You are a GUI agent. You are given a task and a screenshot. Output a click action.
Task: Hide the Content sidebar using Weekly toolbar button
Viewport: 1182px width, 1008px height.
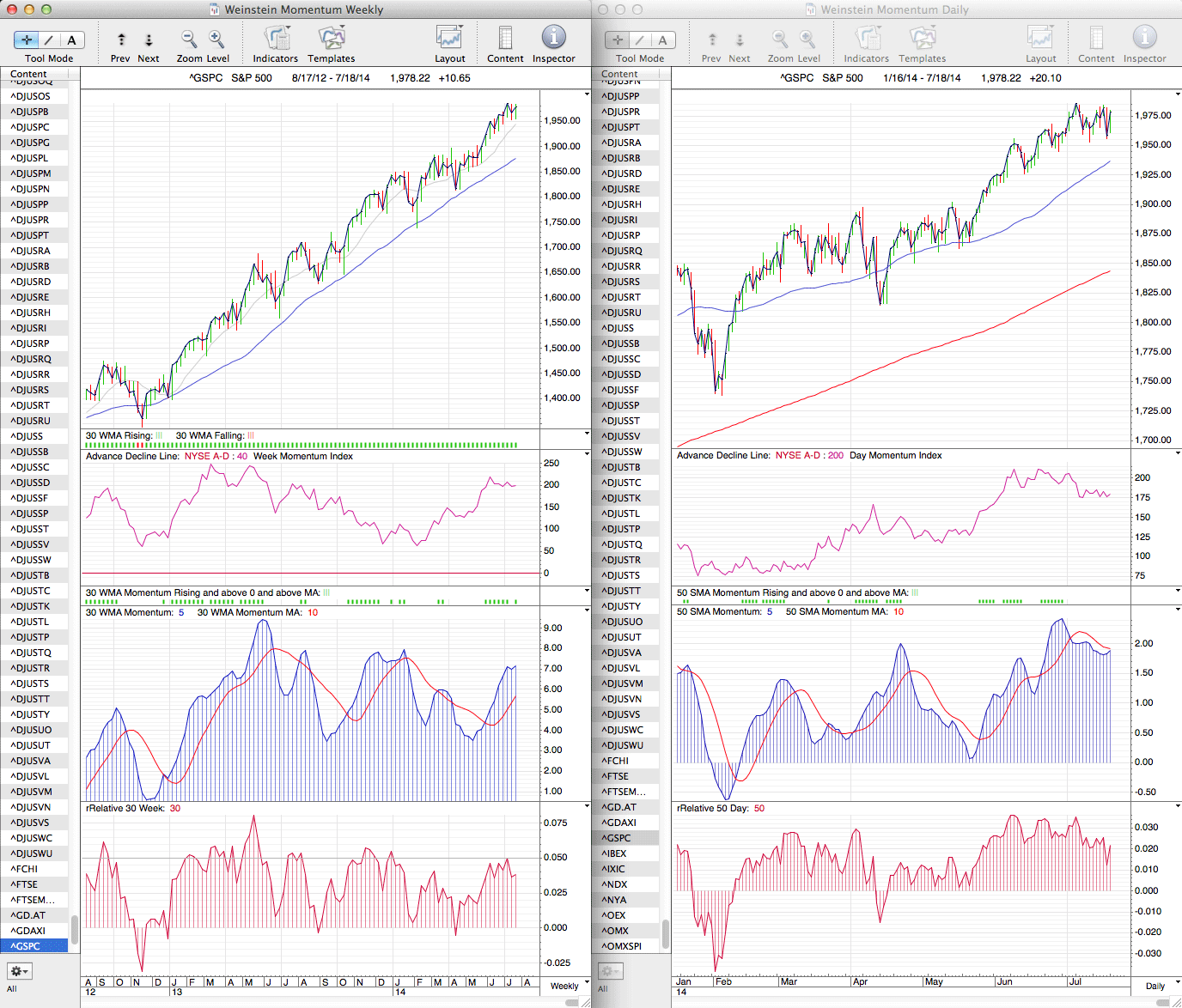(x=505, y=39)
